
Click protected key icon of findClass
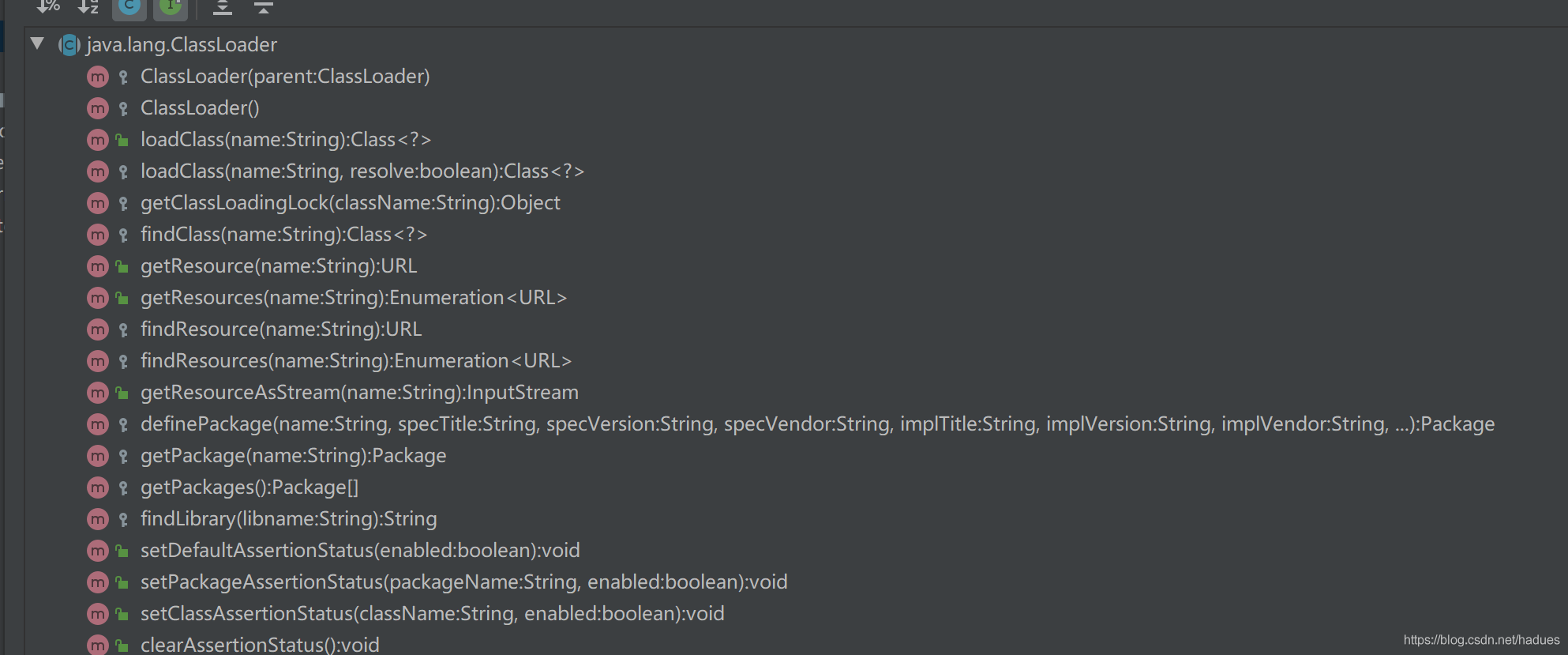pyautogui.click(x=123, y=235)
